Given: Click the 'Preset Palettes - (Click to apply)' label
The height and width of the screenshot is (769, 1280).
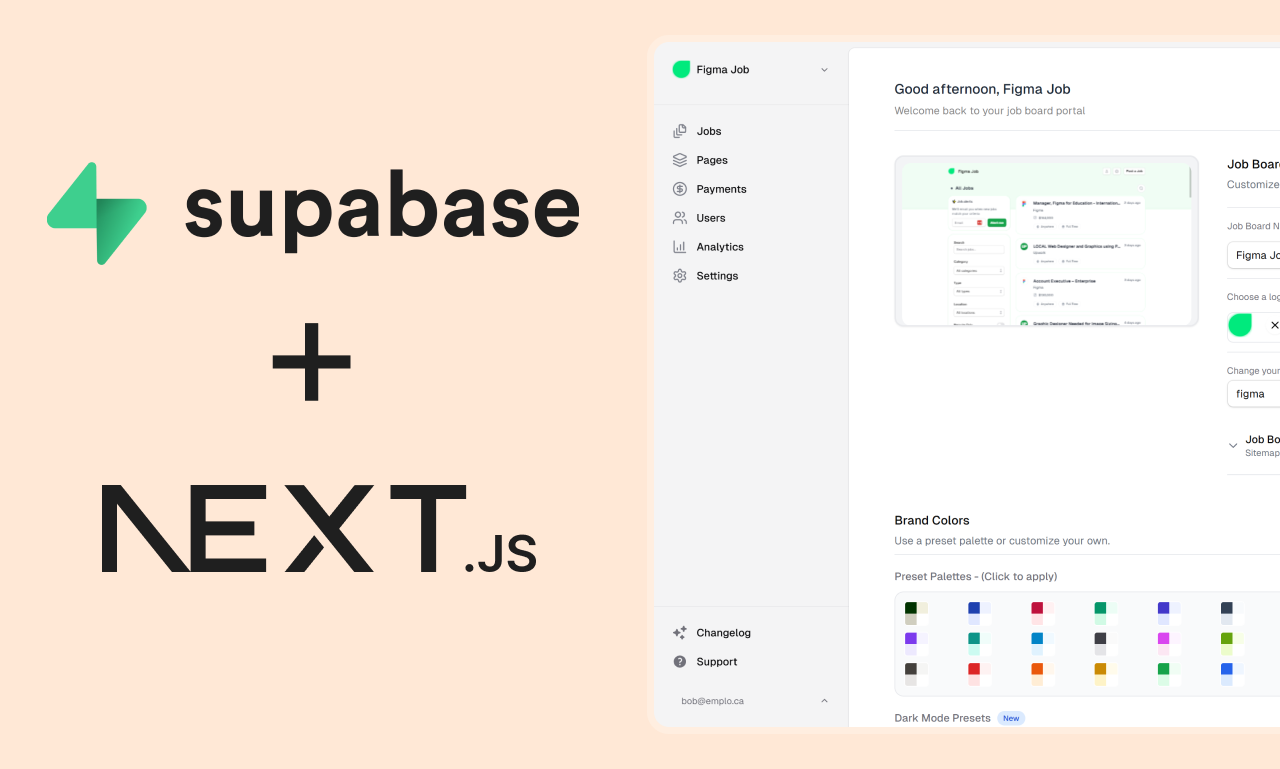Looking at the screenshot, I should [975, 576].
